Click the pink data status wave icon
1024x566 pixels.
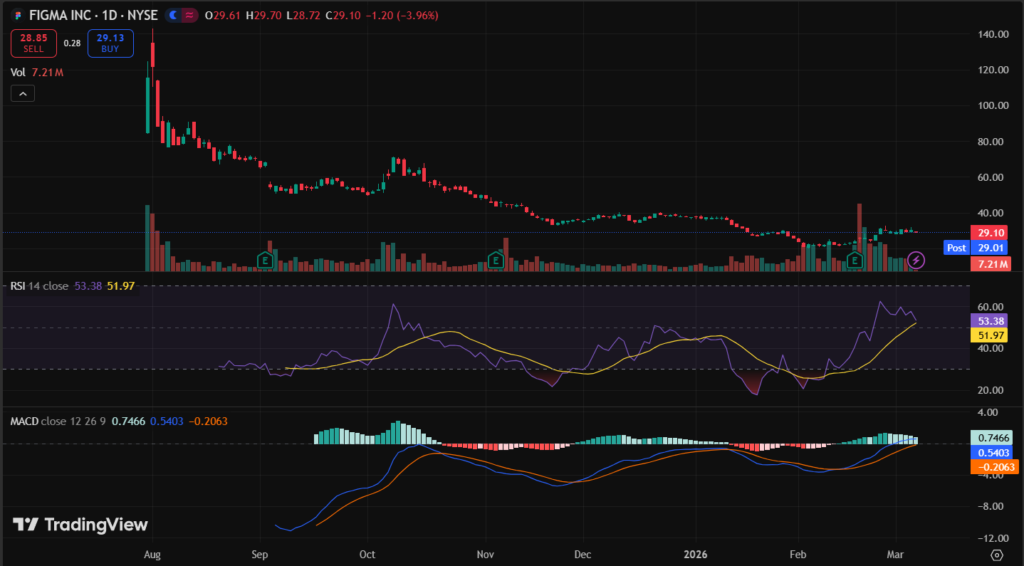click(x=189, y=16)
